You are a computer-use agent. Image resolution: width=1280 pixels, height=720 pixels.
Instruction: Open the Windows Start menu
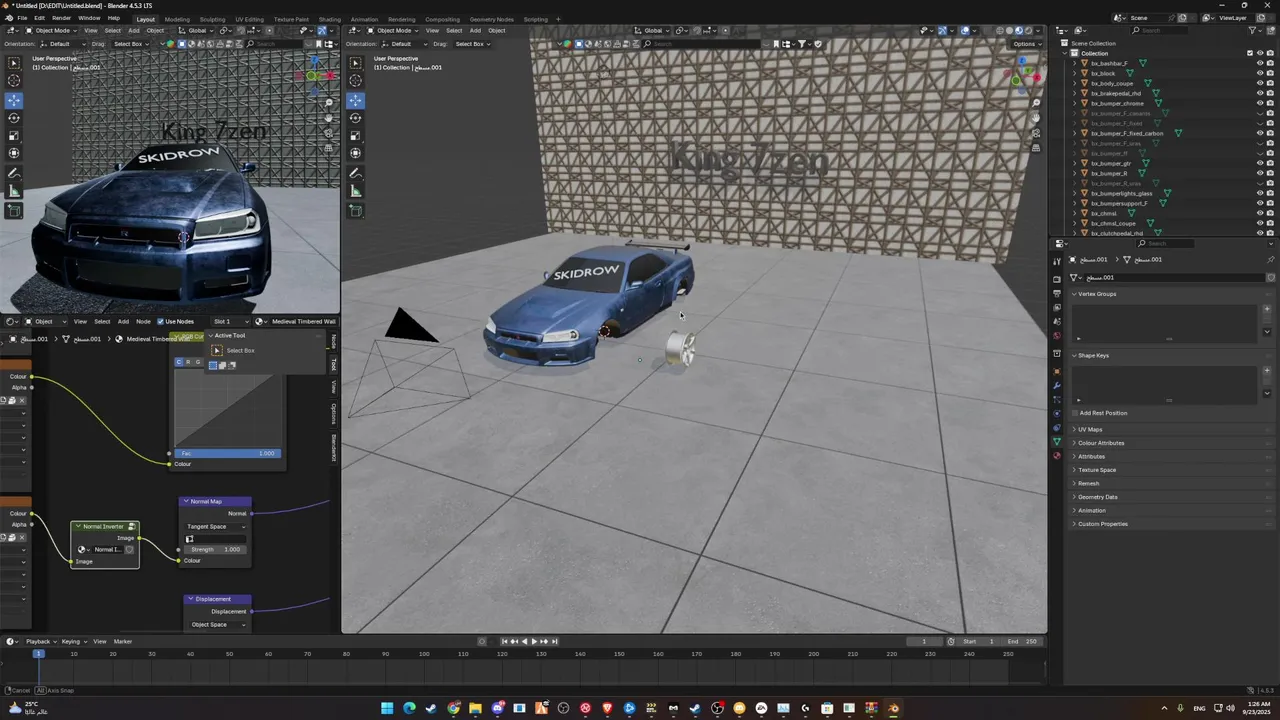(387, 708)
